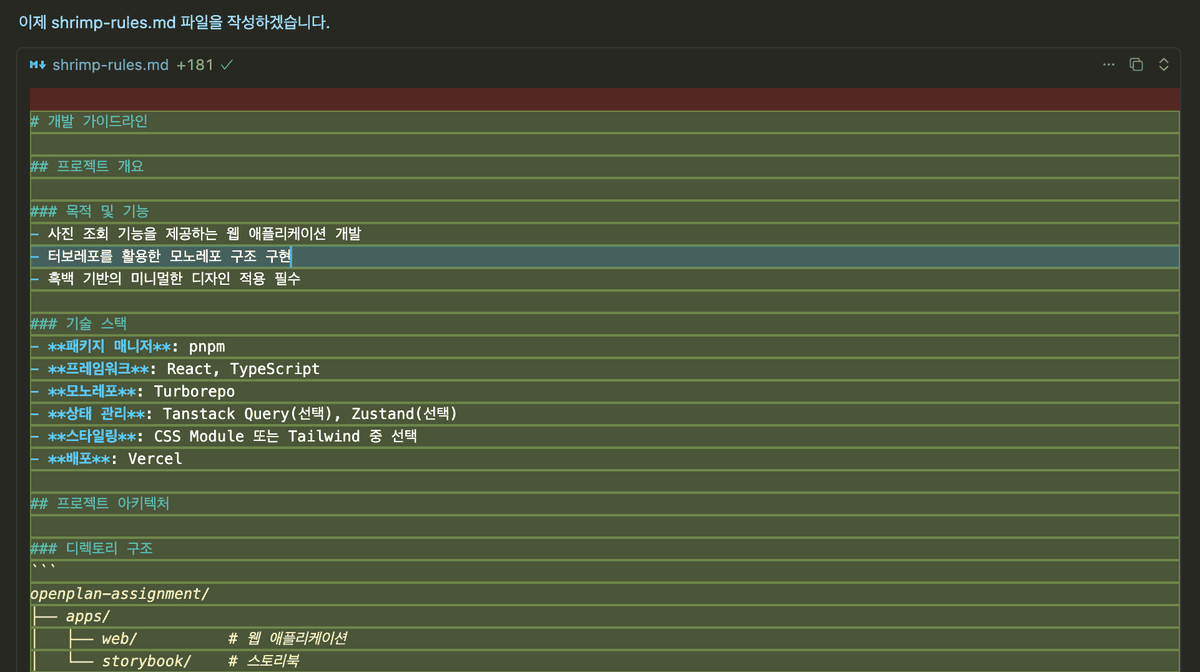Click the openplan-assignment/ root folder line
1200x672 pixels.
120,593
